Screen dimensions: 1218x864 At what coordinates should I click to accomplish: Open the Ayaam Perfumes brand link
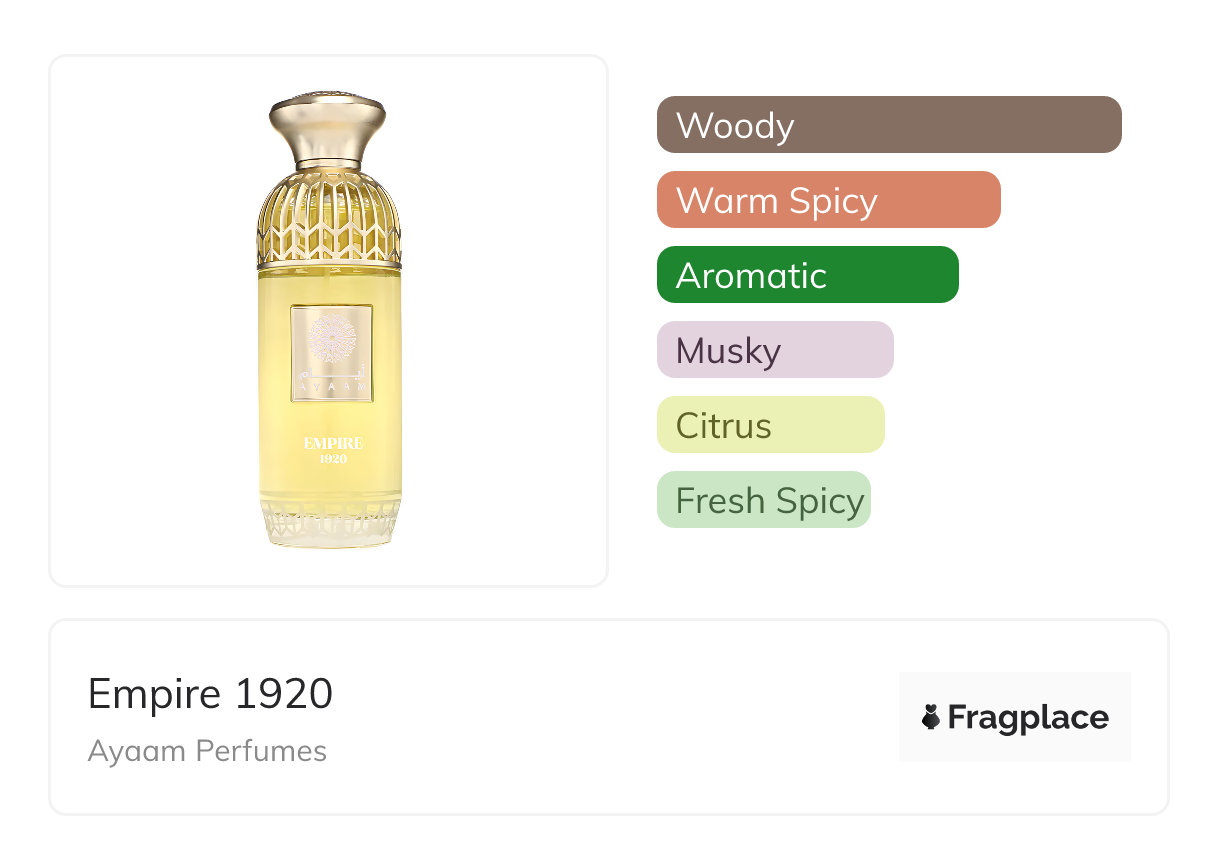pos(207,751)
